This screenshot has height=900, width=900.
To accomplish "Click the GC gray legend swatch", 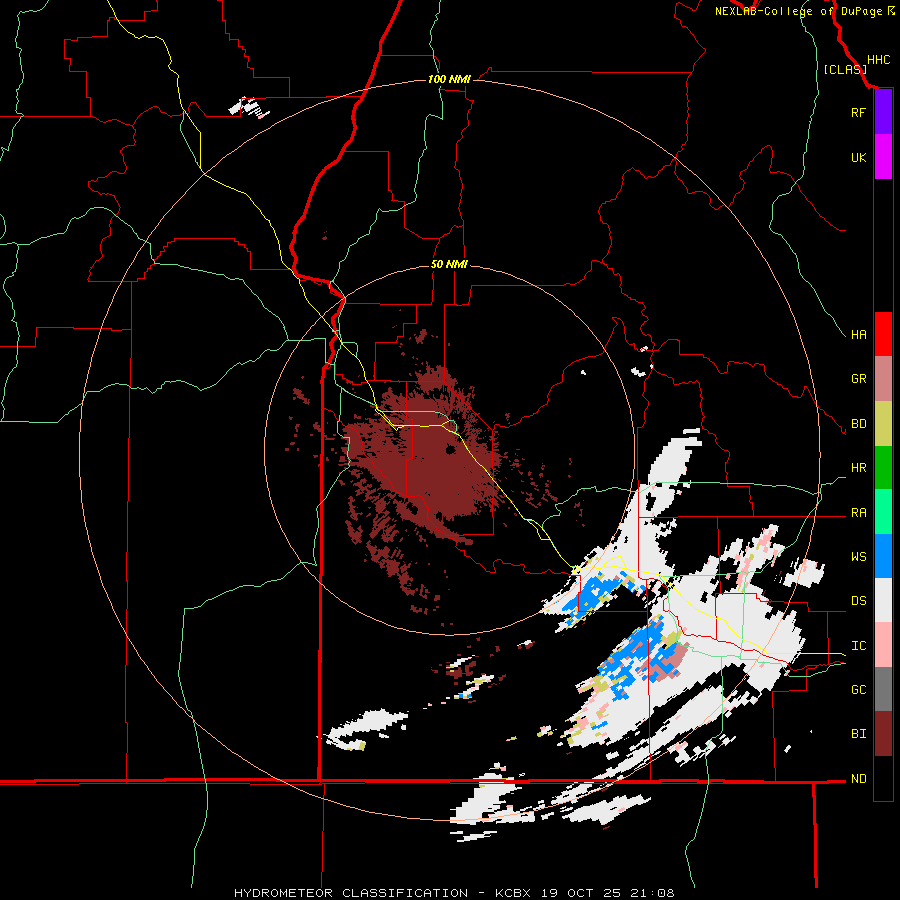I will pos(883,689).
